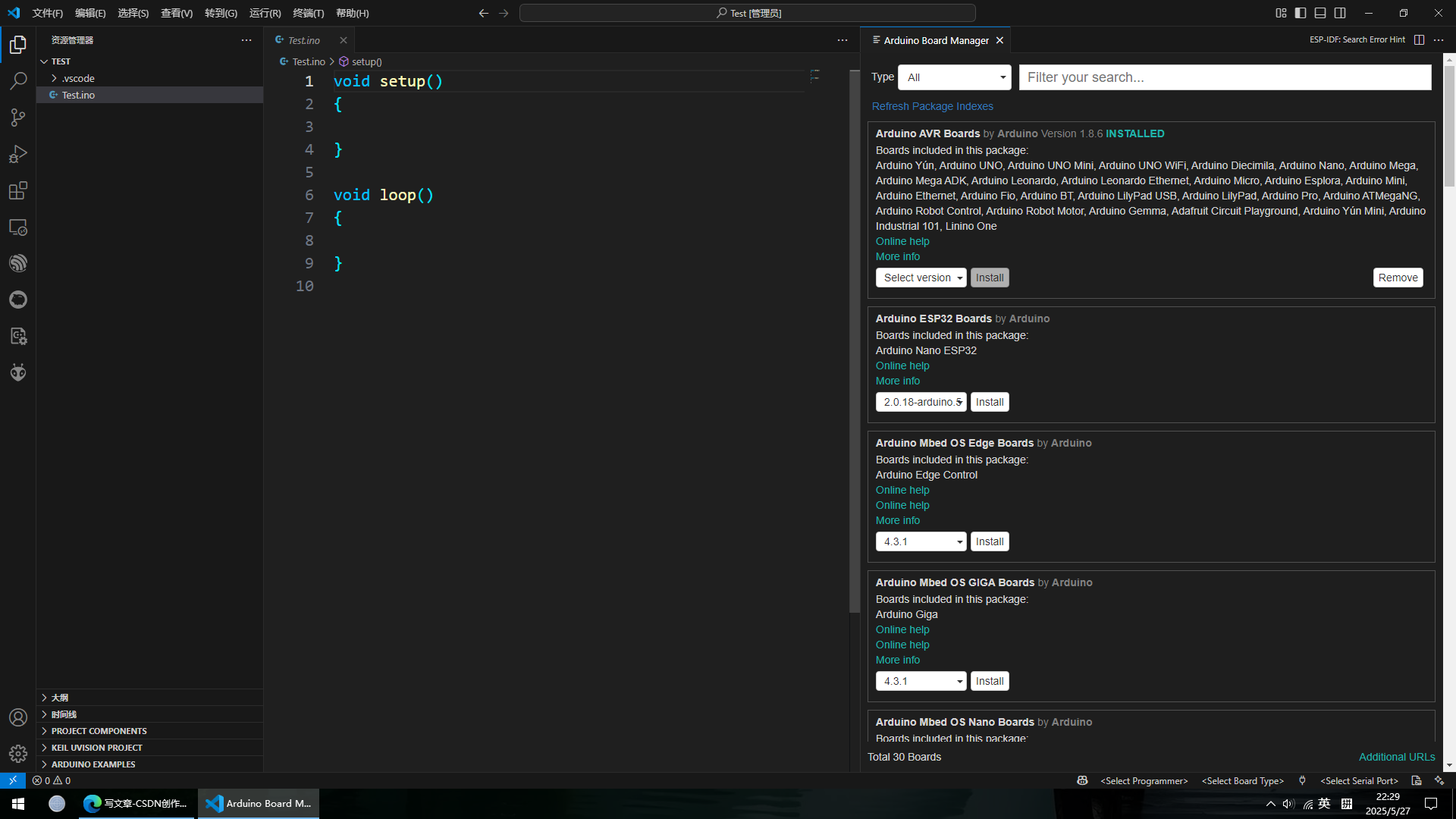Image resolution: width=1456 pixels, height=819 pixels.
Task: Switch to the Test.ino editor tab
Action: pos(304,40)
